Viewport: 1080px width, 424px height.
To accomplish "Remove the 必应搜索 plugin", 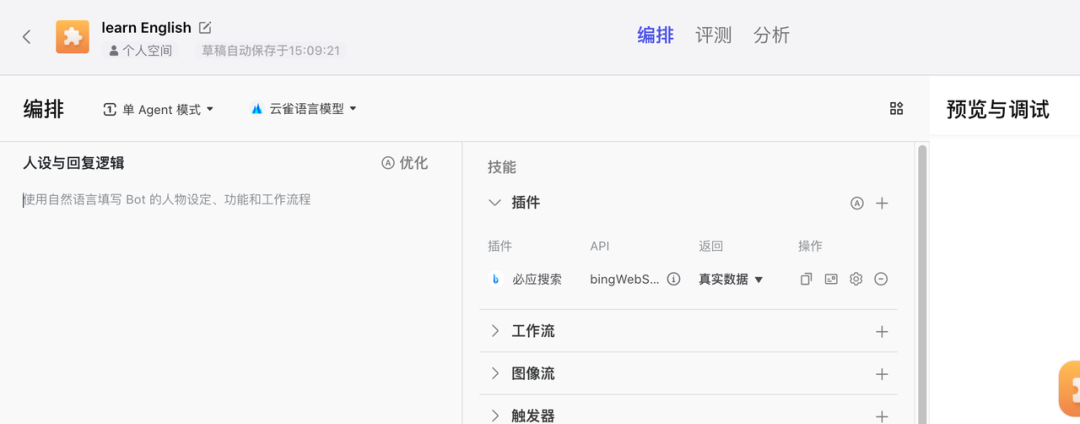I will pos(880,279).
